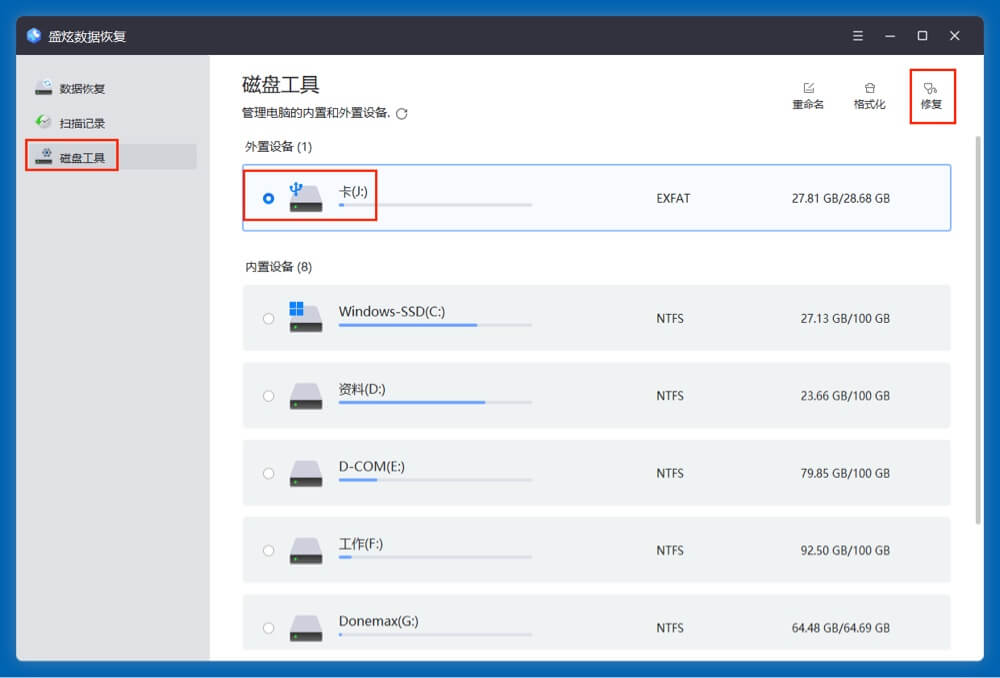1000x678 pixels.
Task: Click the 重命名 rename icon
Action: pos(808,89)
